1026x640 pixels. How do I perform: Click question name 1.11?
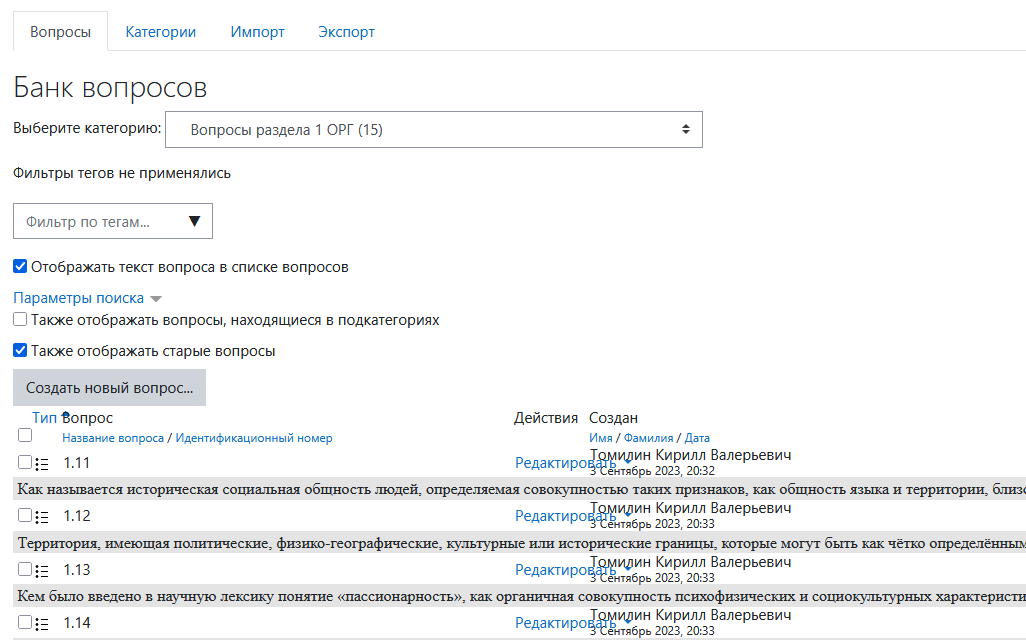[x=77, y=463]
